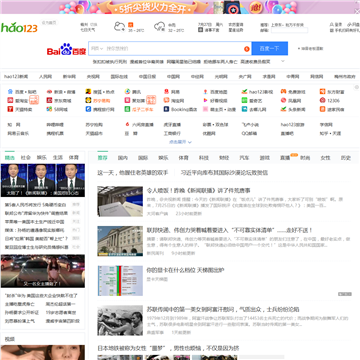Open the building photo thumbnail for 联邦快递 article
The width and height of the screenshot is (360, 360).
[x=120, y=241]
